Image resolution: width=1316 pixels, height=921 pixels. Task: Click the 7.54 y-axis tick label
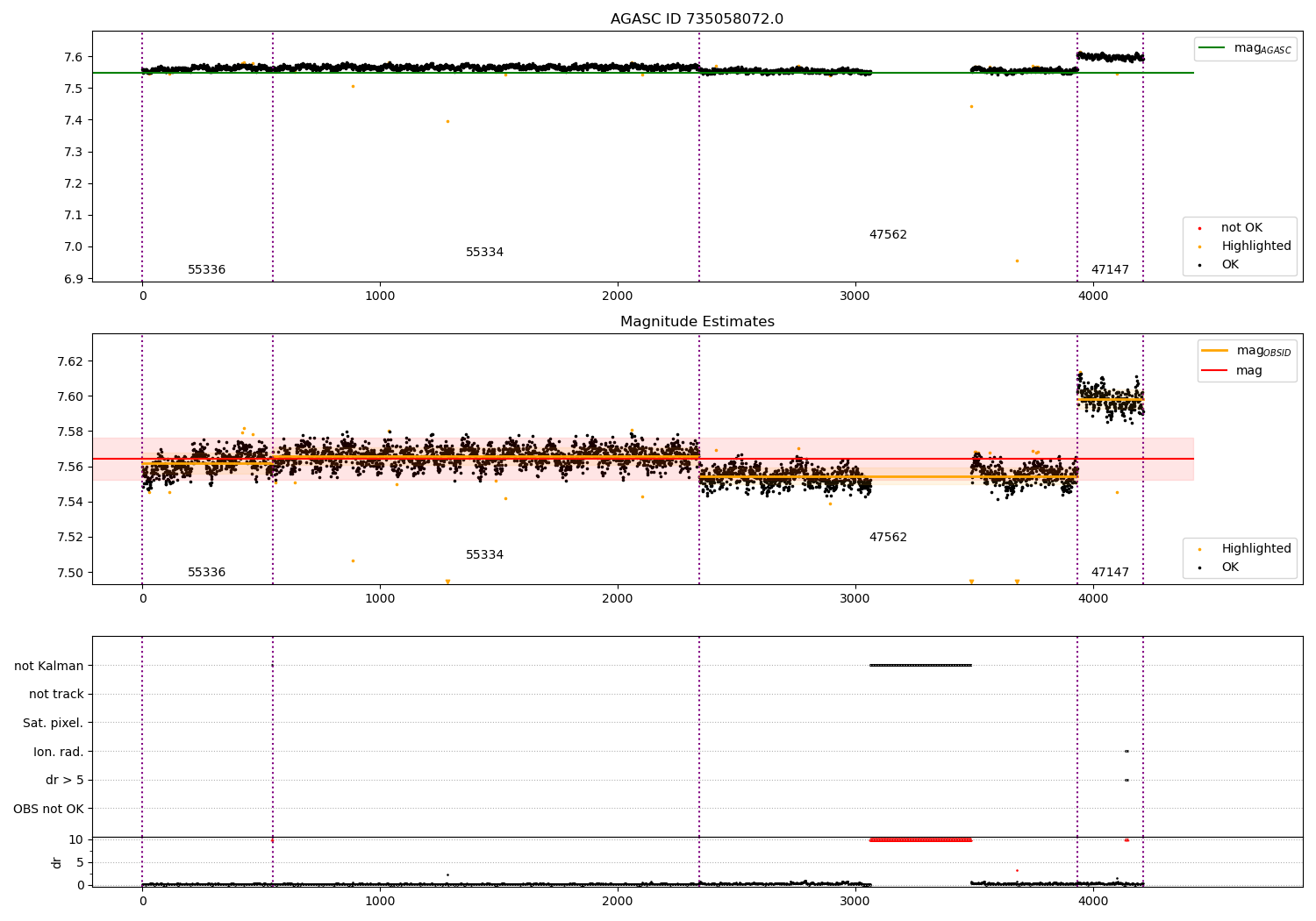click(x=70, y=503)
